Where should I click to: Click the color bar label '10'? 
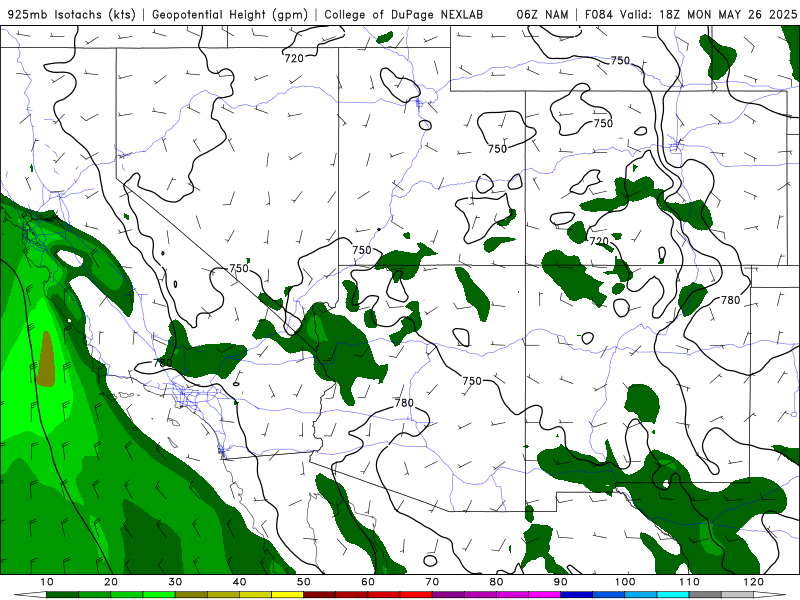[46, 582]
